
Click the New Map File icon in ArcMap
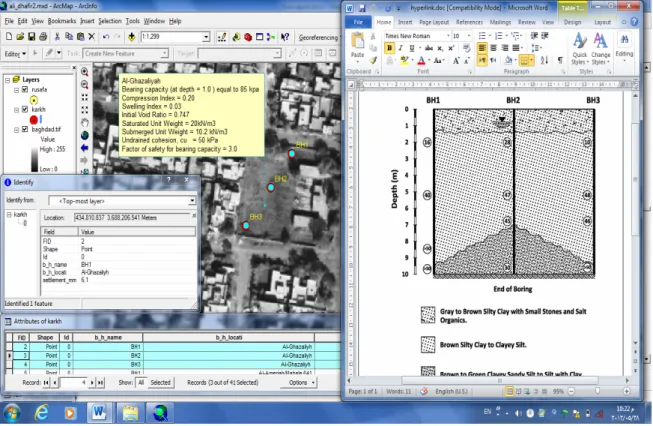(9, 37)
